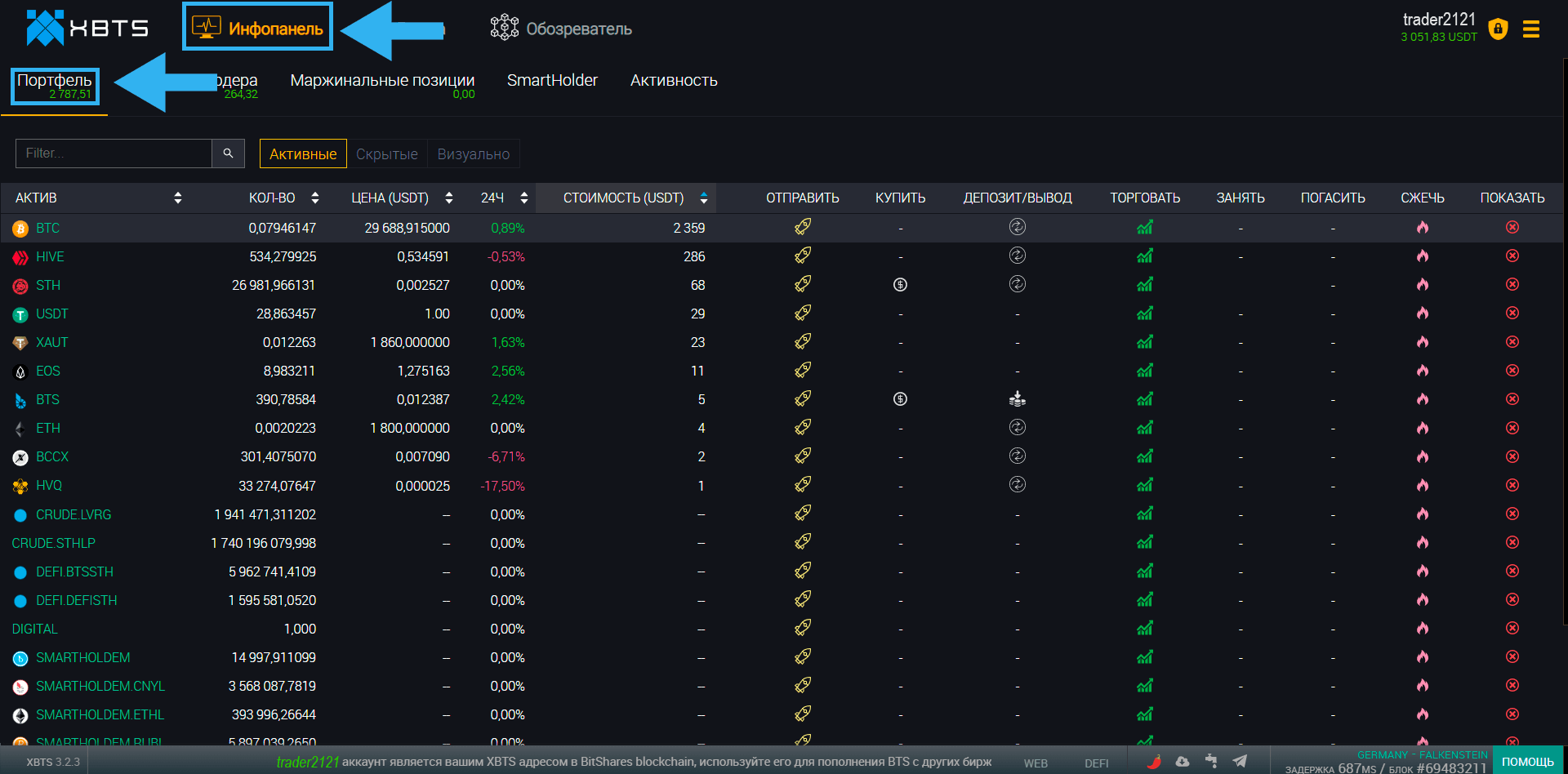Image resolution: width=1568 pixels, height=774 pixels.
Task: Hide the BCCX asset from the list
Action: (1512, 456)
